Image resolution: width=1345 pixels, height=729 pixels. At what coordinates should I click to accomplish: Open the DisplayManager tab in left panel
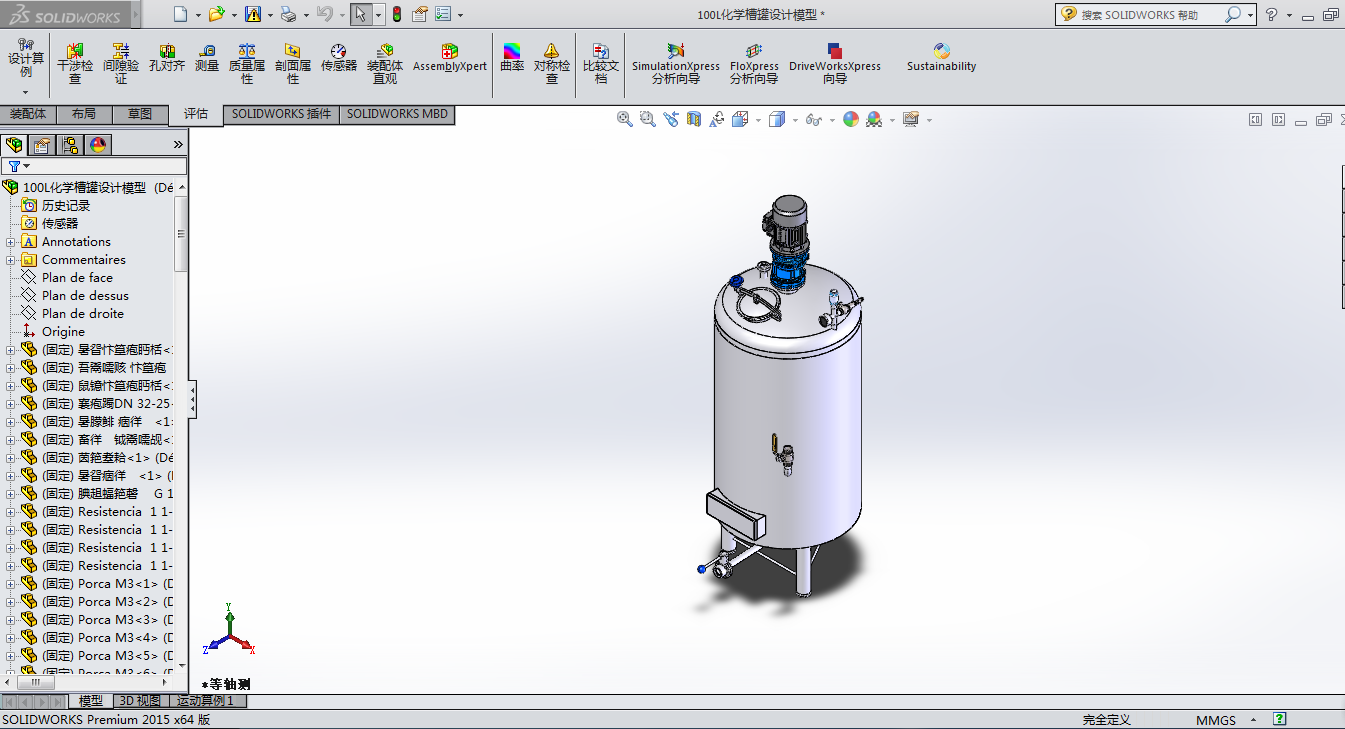[98, 145]
